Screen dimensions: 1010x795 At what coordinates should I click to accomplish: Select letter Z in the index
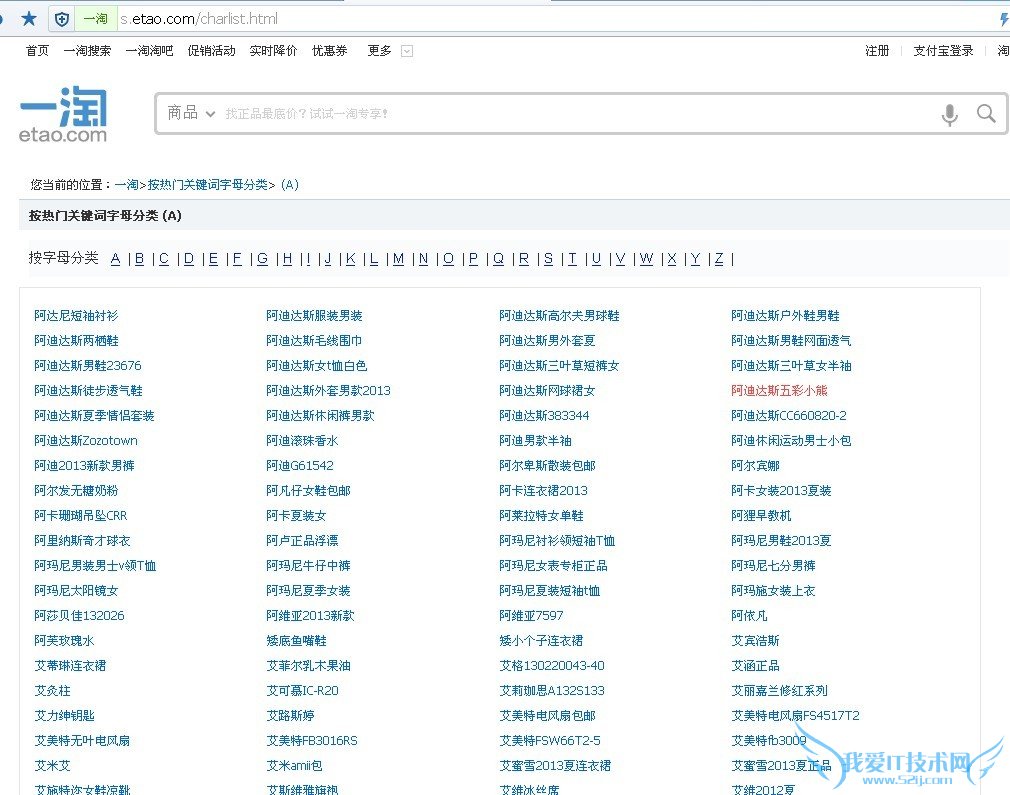click(x=719, y=258)
